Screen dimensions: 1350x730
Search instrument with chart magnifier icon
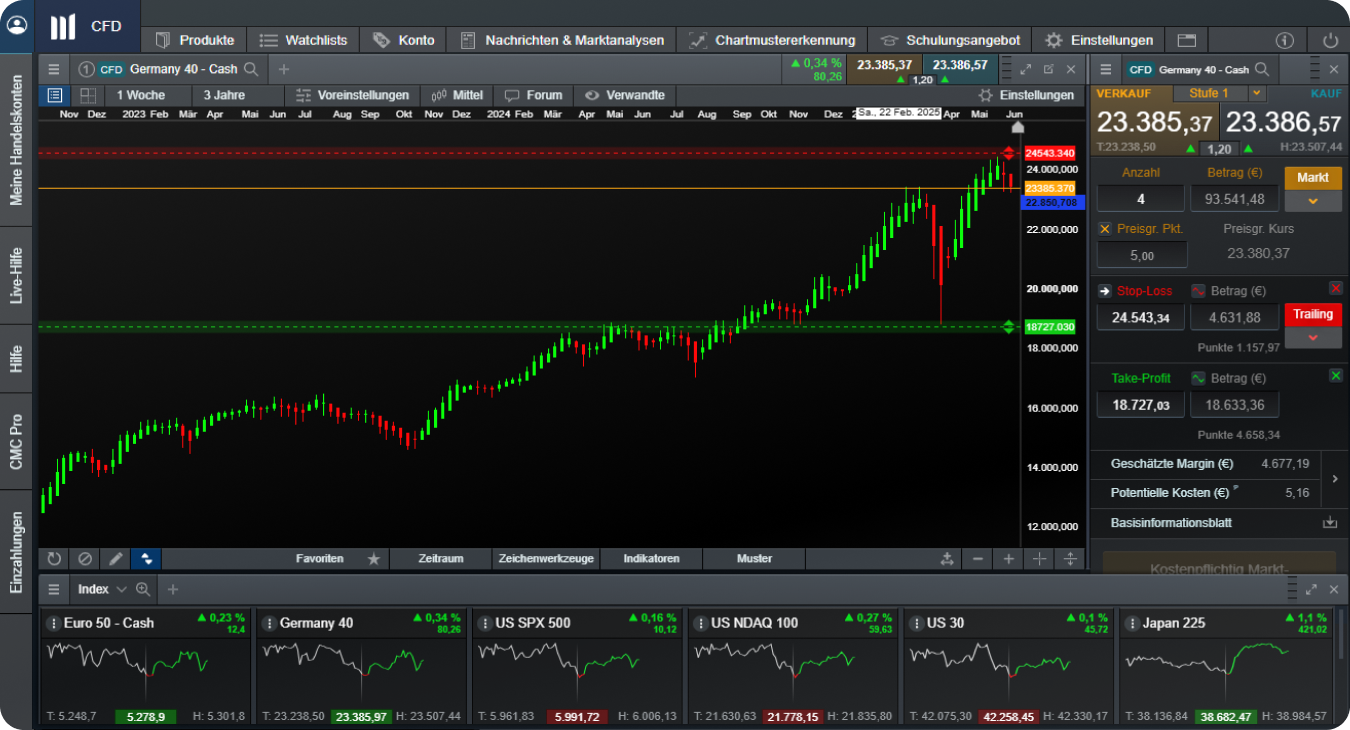point(251,69)
